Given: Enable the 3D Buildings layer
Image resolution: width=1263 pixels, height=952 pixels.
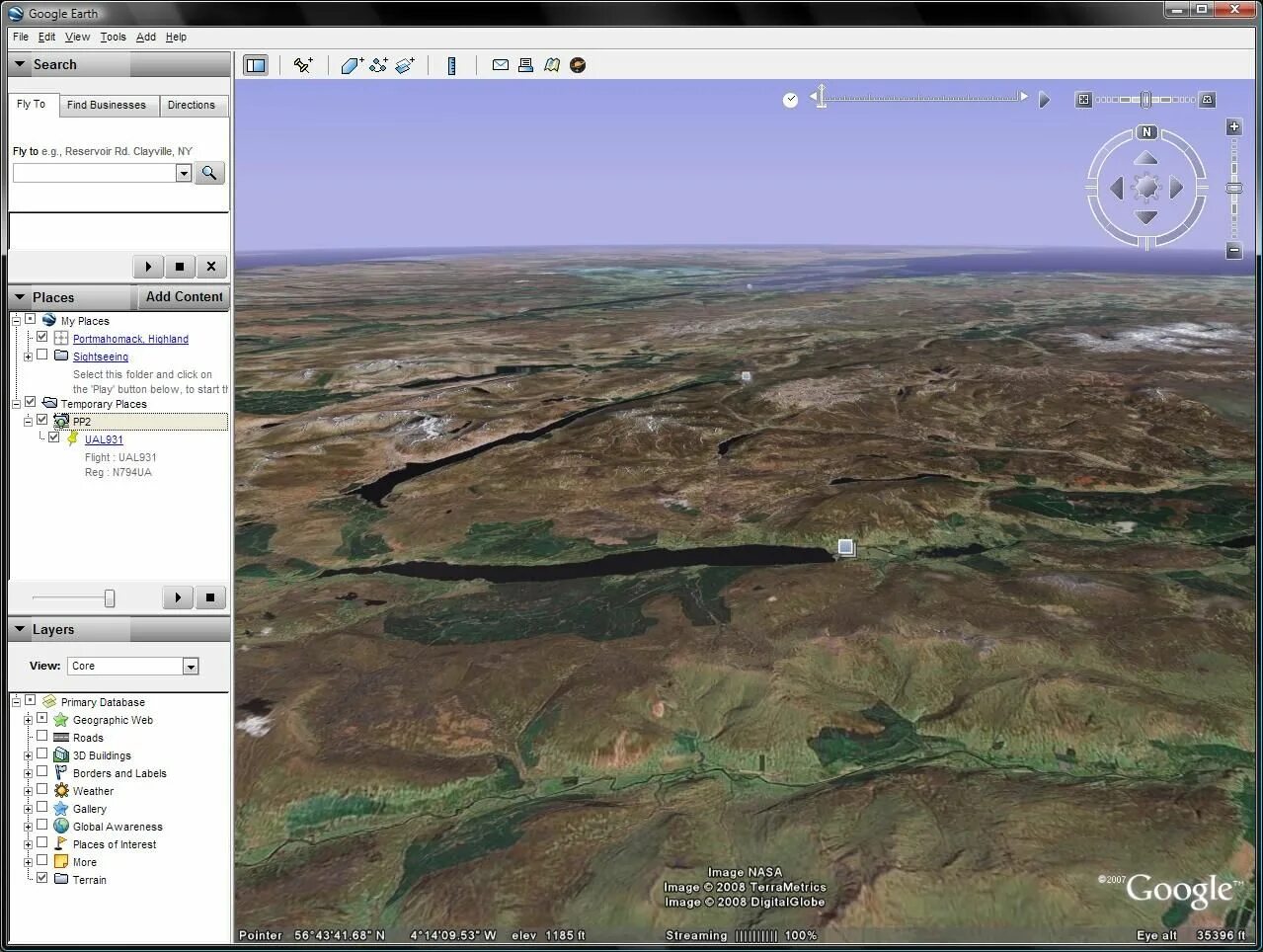Looking at the screenshot, I should coord(42,754).
